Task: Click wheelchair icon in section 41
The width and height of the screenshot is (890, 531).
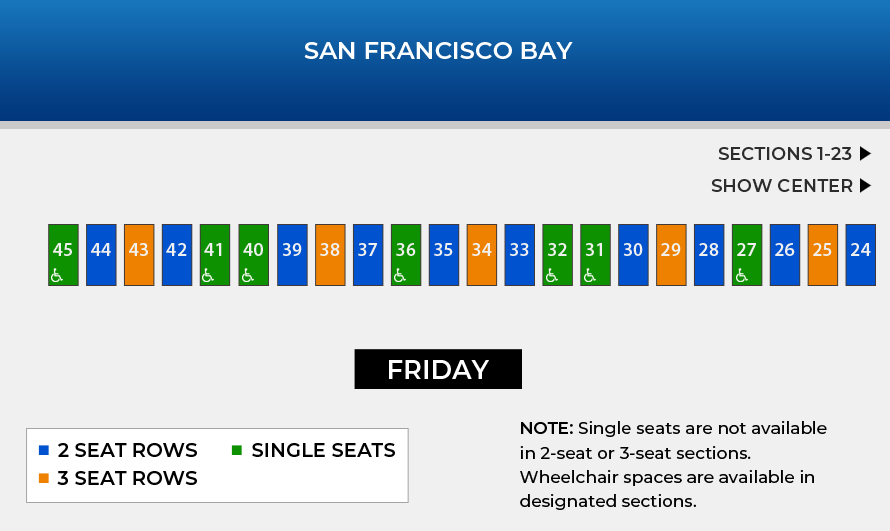Action: tap(208, 276)
